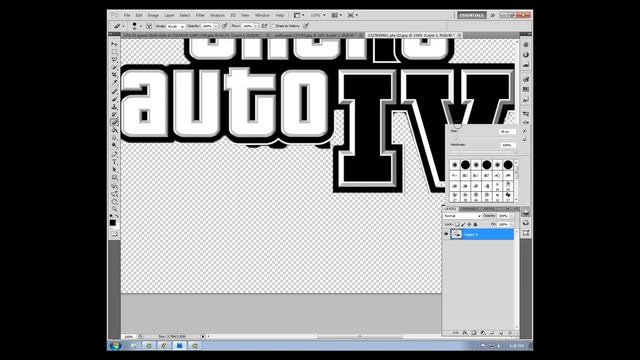This screenshot has height=360, width=640.
Task: Open the layer Fill arrow
Action: (x=512, y=224)
